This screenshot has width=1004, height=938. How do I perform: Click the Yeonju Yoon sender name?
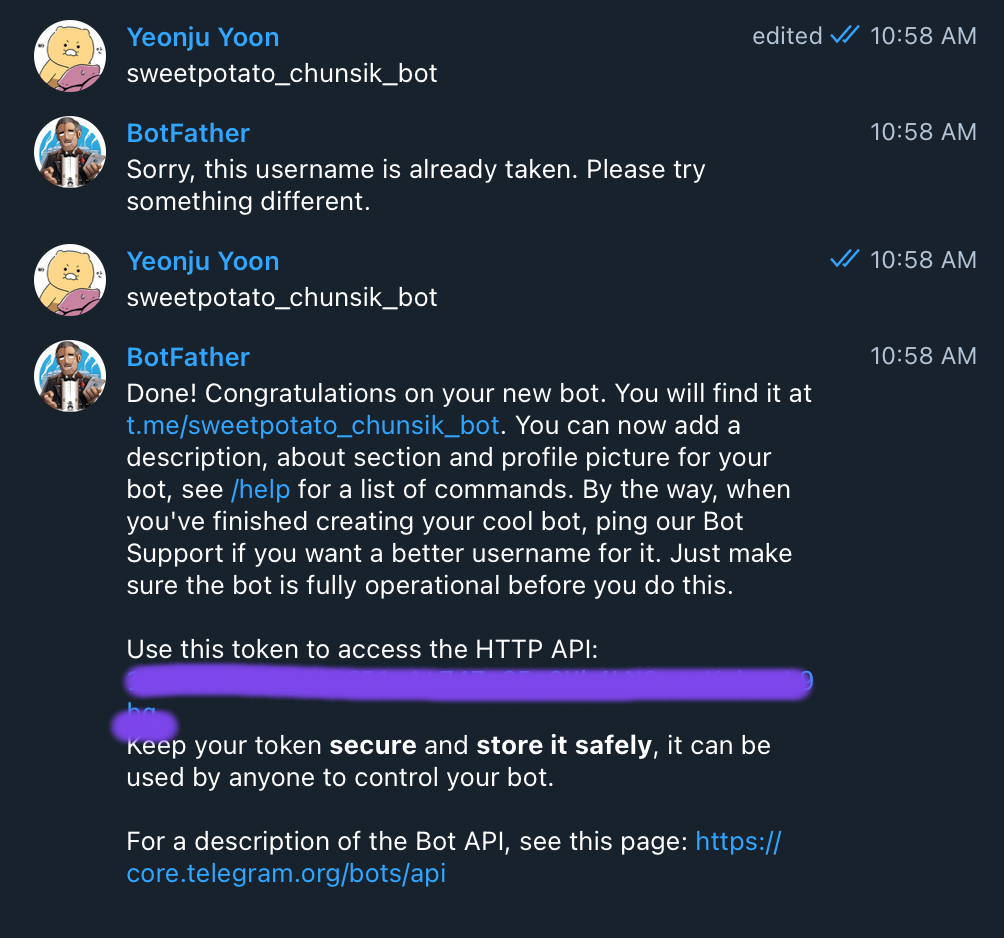tap(202, 36)
